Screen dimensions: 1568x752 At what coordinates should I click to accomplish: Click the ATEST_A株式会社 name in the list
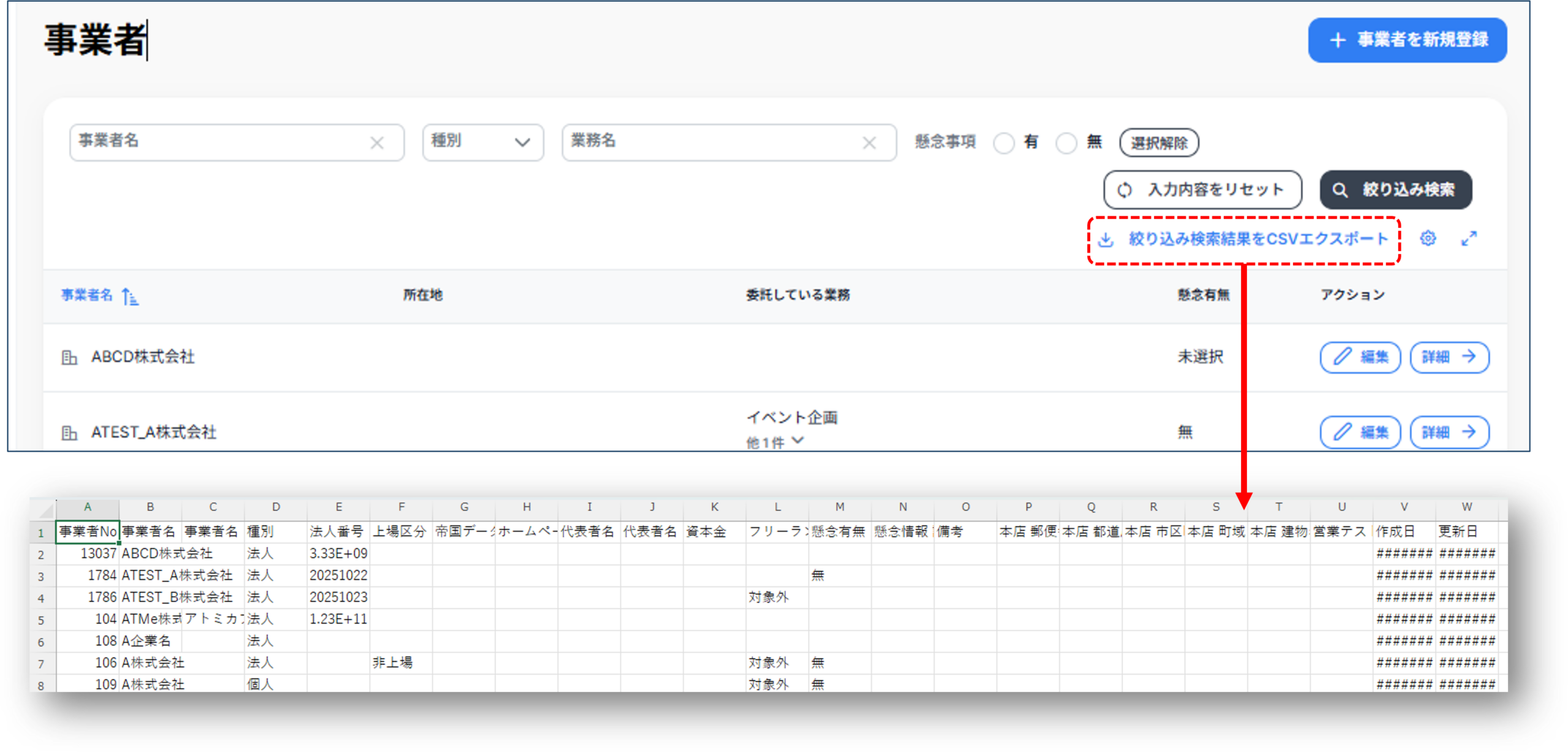pos(154,433)
